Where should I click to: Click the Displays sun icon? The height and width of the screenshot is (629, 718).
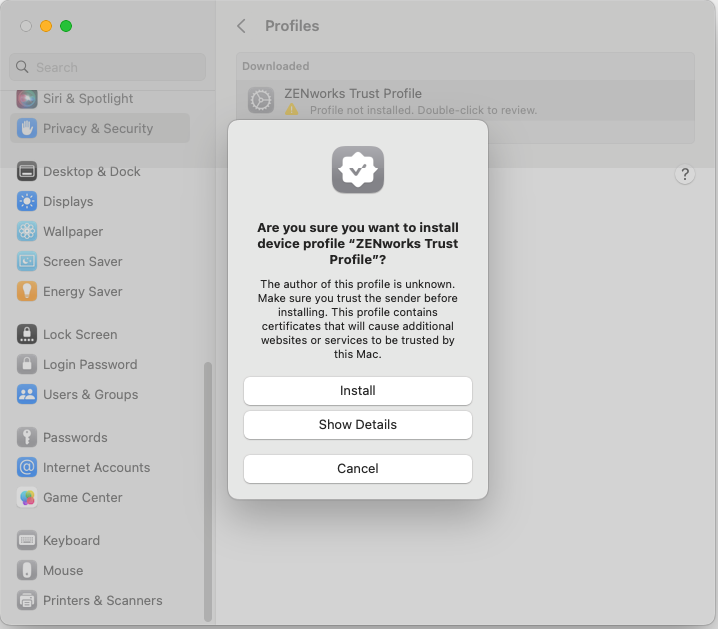pos(27,201)
